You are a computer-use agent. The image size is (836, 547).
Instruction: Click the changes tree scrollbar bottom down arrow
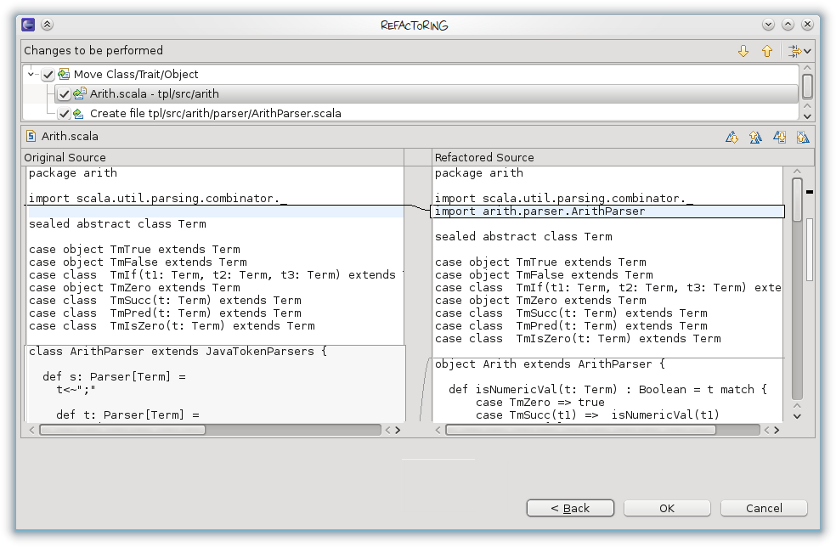[807, 116]
